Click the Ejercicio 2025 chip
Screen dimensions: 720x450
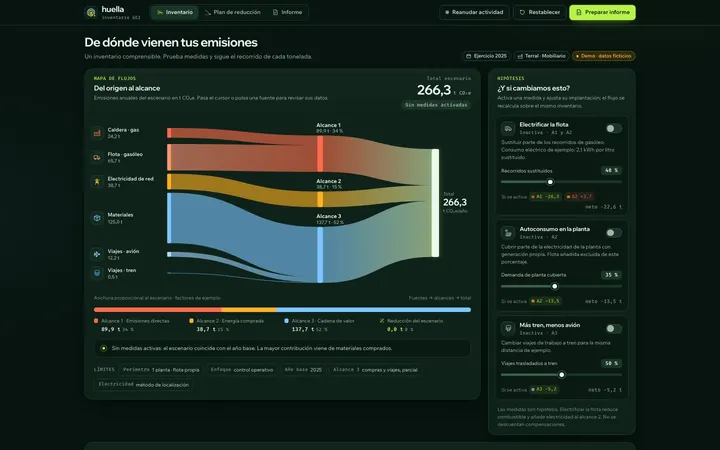(x=486, y=56)
